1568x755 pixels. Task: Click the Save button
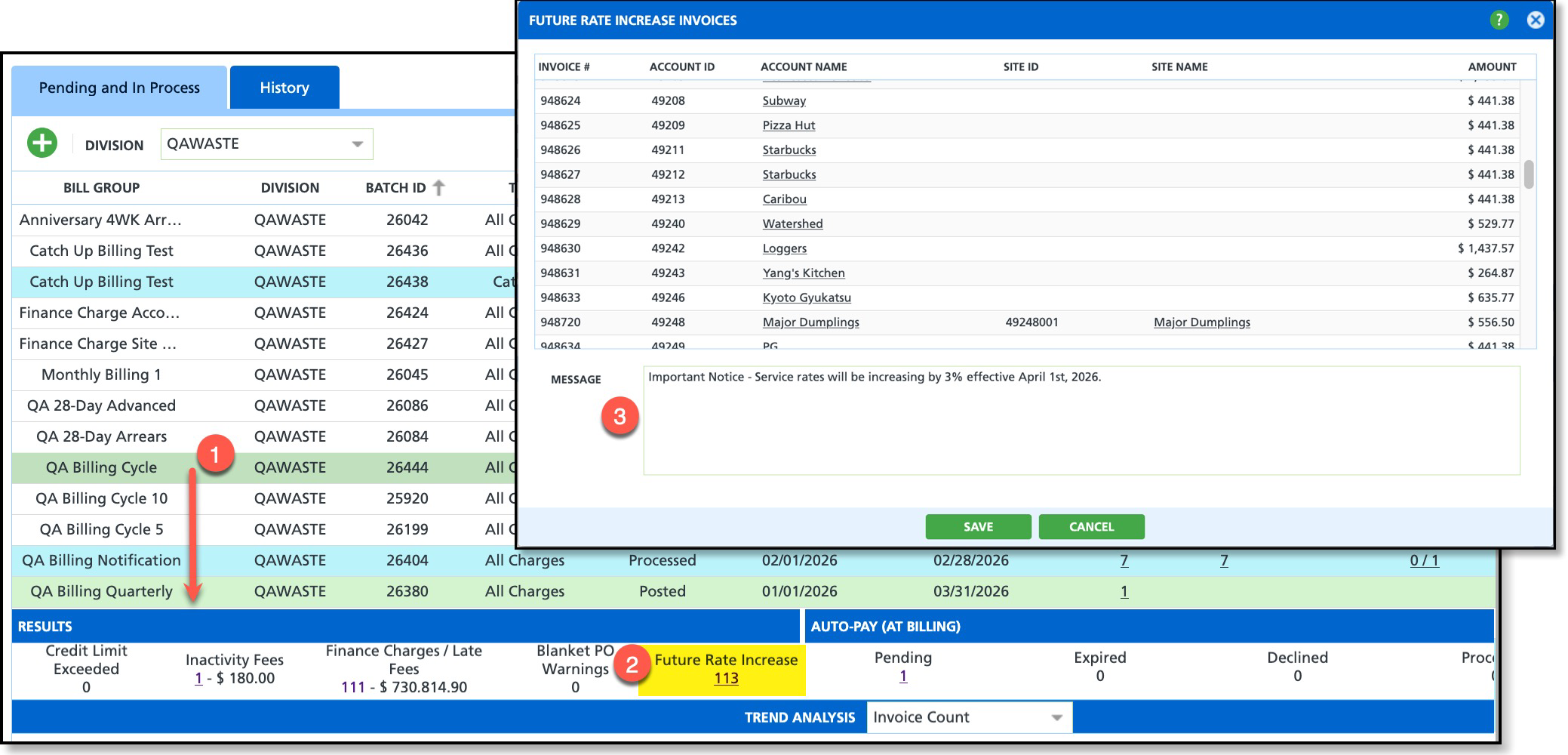978,527
